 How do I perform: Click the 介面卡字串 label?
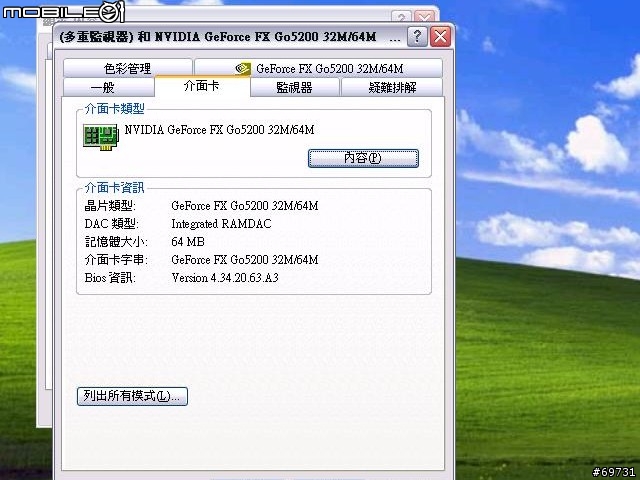[x=116, y=260]
